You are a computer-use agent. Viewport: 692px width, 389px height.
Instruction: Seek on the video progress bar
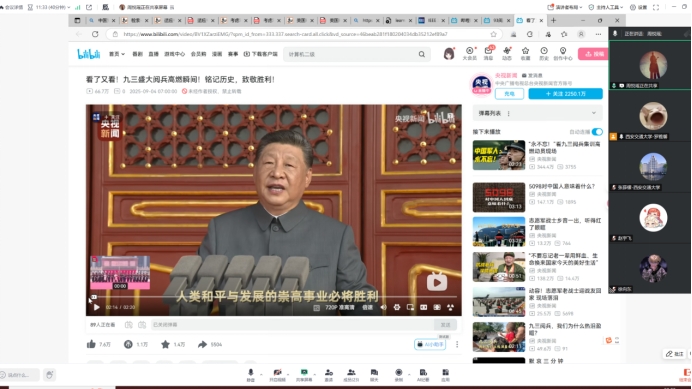(274, 297)
